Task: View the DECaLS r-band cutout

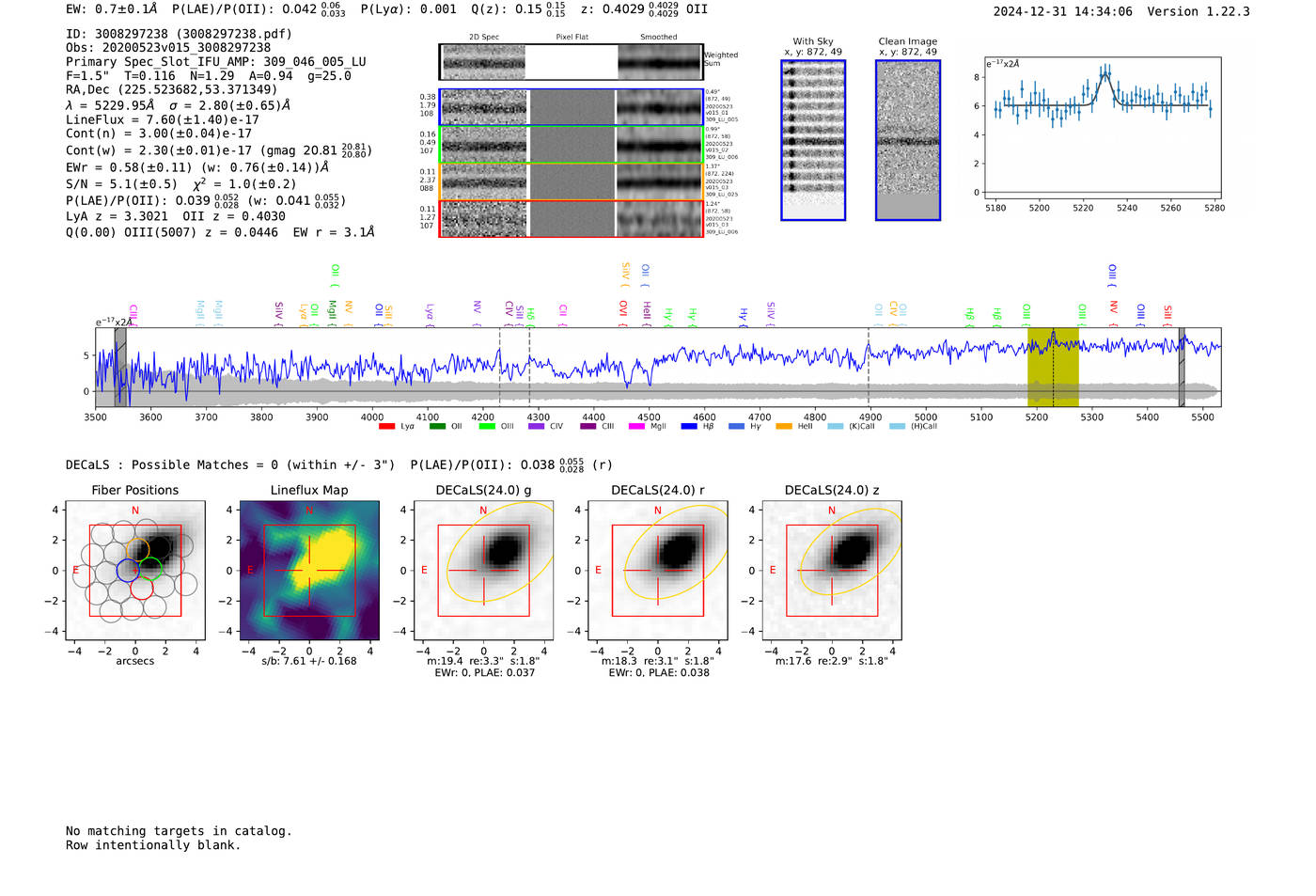Action: [x=658, y=571]
